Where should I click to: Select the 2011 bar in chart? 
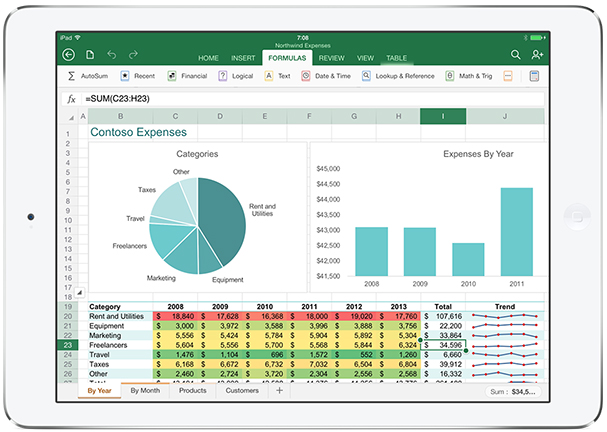tap(516, 232)
